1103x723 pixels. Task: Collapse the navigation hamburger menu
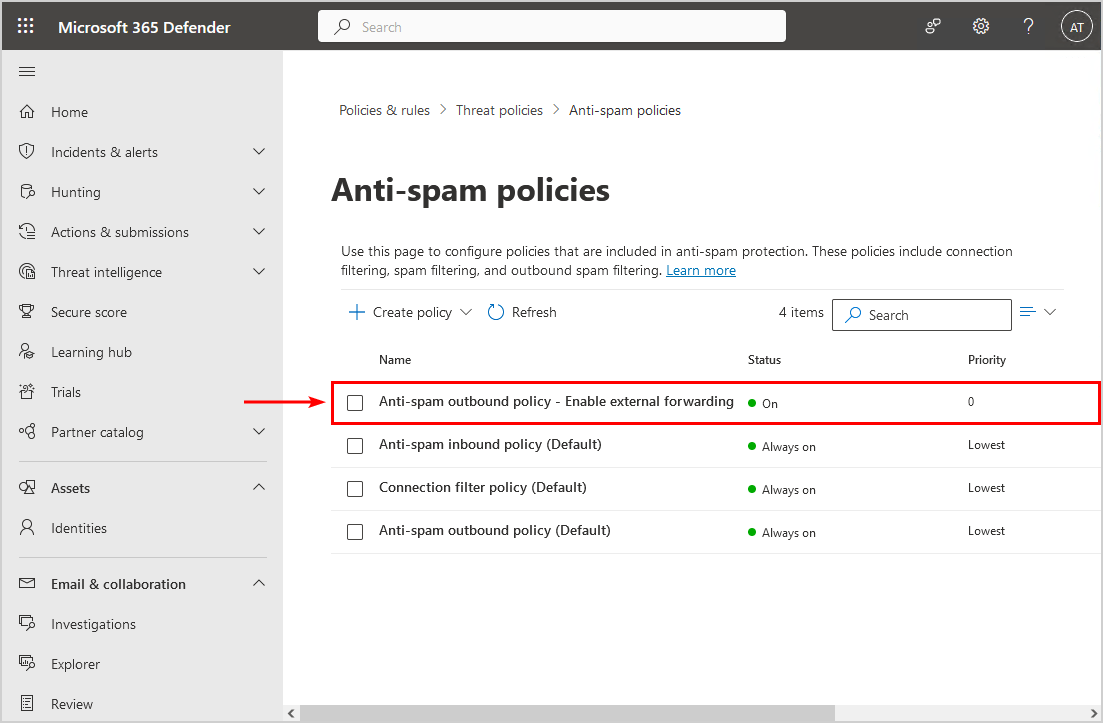tap(27, 71)
